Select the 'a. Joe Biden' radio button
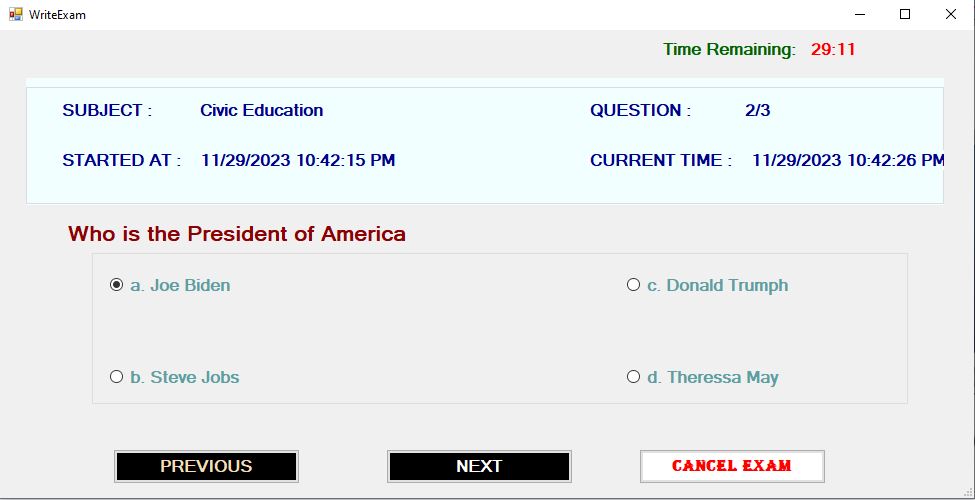Image resolution: width=975 pixels, height=500 pixels. 170,285
